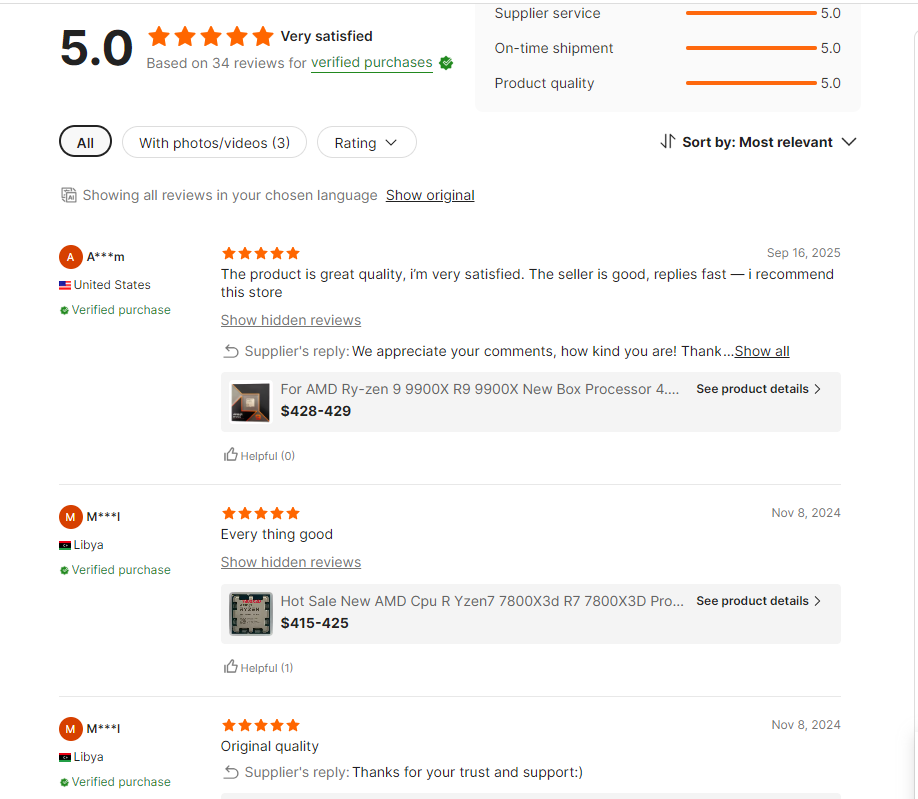Expand Sort by: Most relevant menu
Screen dimensions: 918x799
pyautogui.click(x=758, y=142)
